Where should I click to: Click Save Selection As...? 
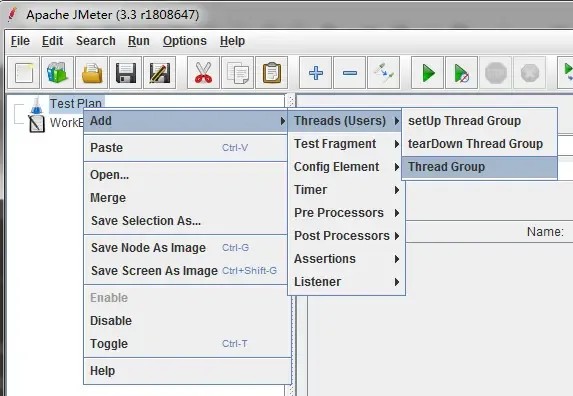186,221
